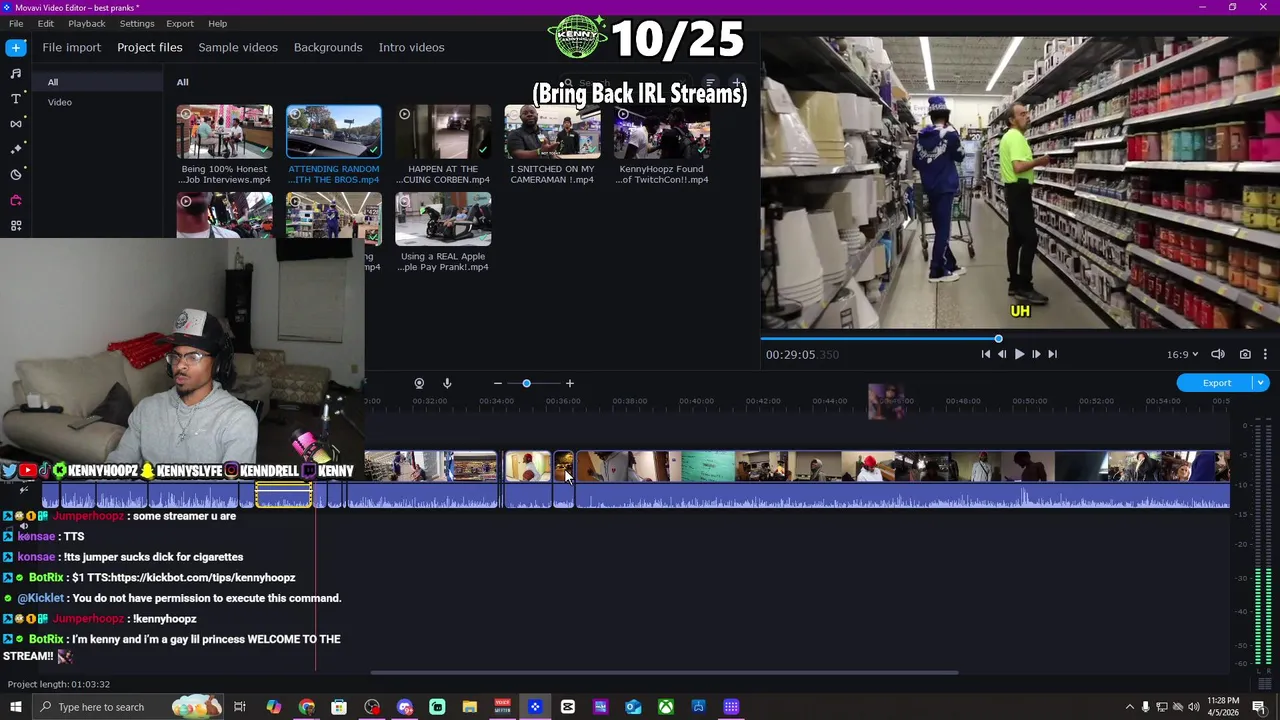1280x720 pixels.
Task: Open preview more-options three-dot menu
Action: pyautogui.click(x=1265, y=354)
